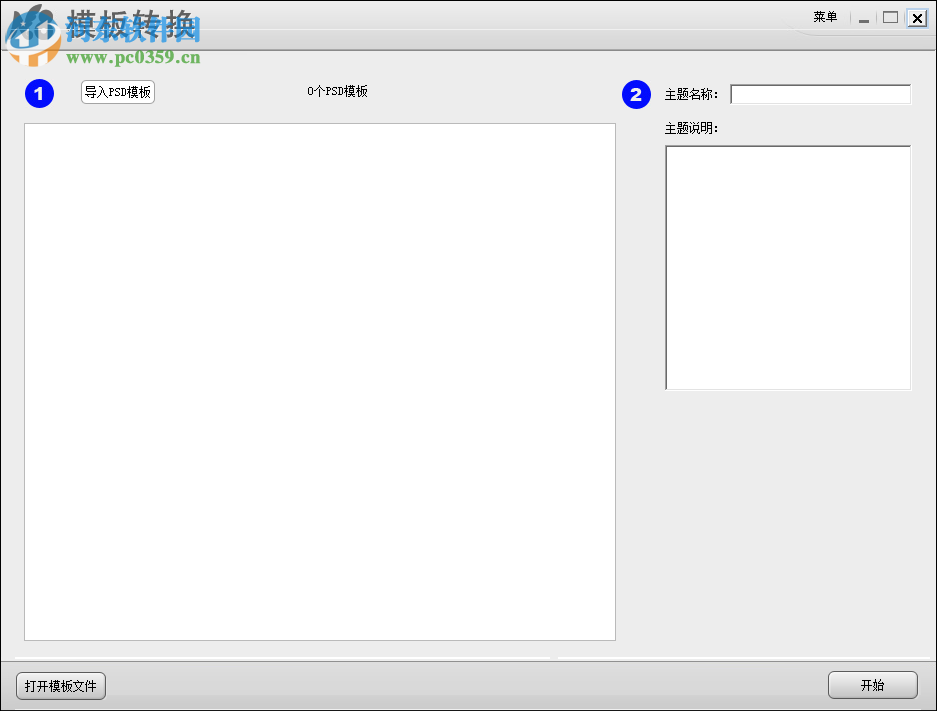The width and height of the screenshot is (937, 711).
Task: Click the 打开模板文件 button
Action: click(x=60, y=686)
